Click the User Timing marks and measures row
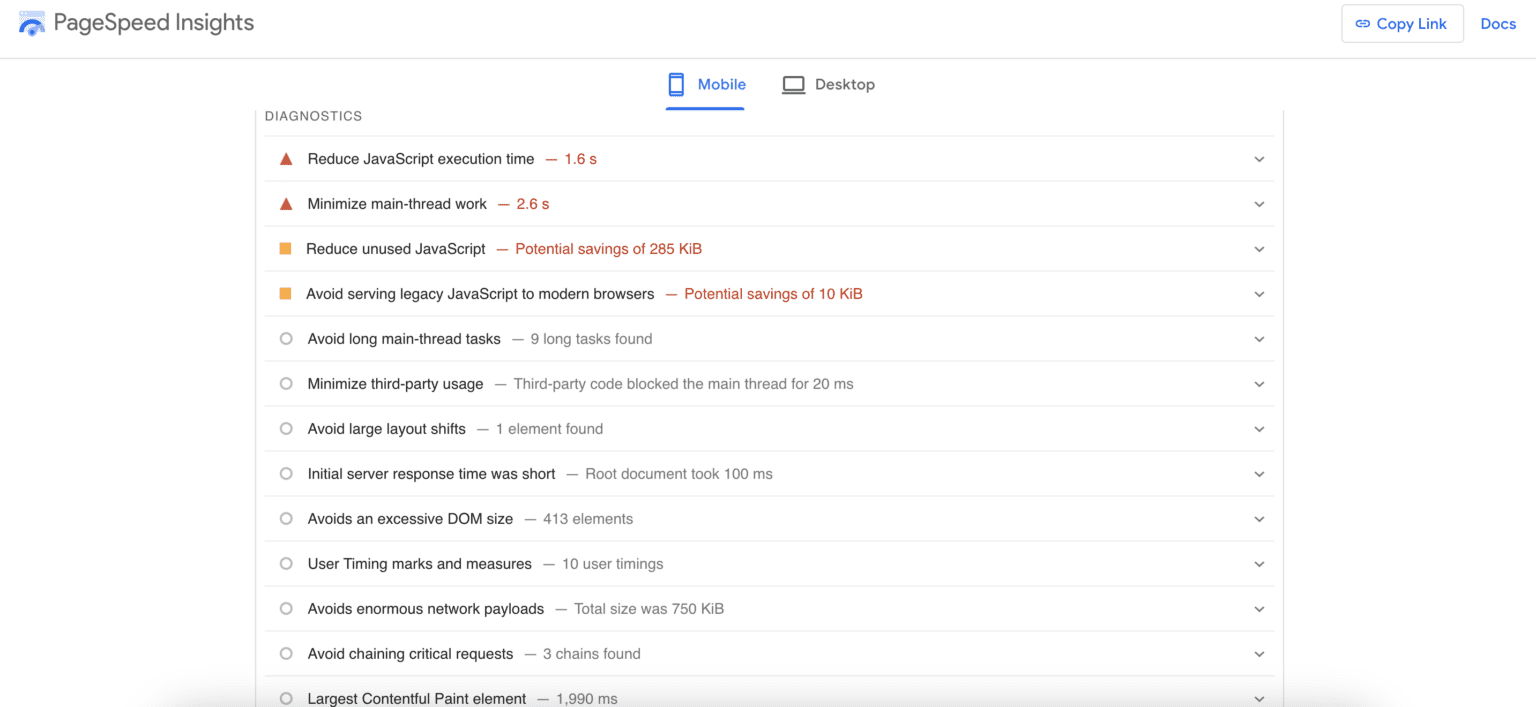This screenshot has width=1536, height=707. click(420, 563)
